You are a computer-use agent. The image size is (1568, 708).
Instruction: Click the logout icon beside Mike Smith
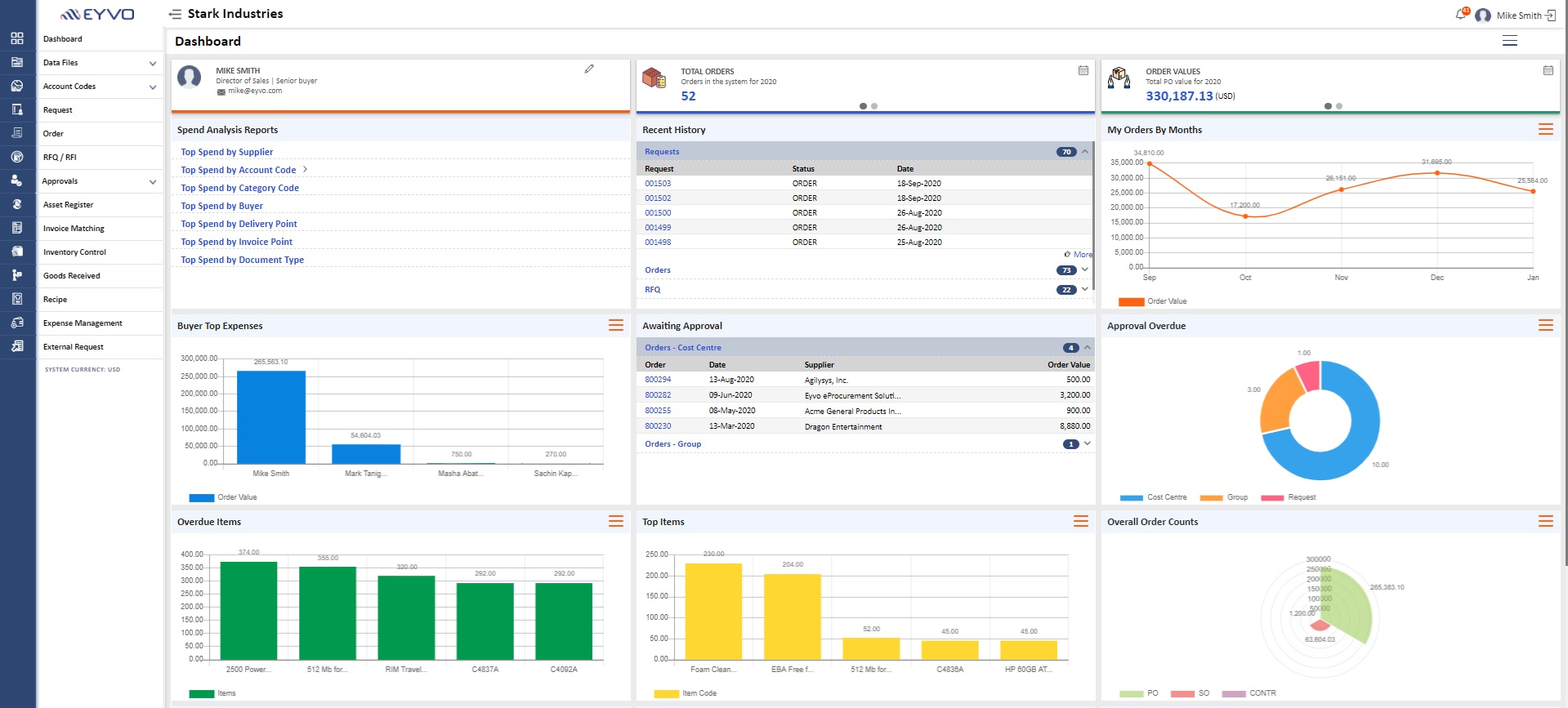1550,16
